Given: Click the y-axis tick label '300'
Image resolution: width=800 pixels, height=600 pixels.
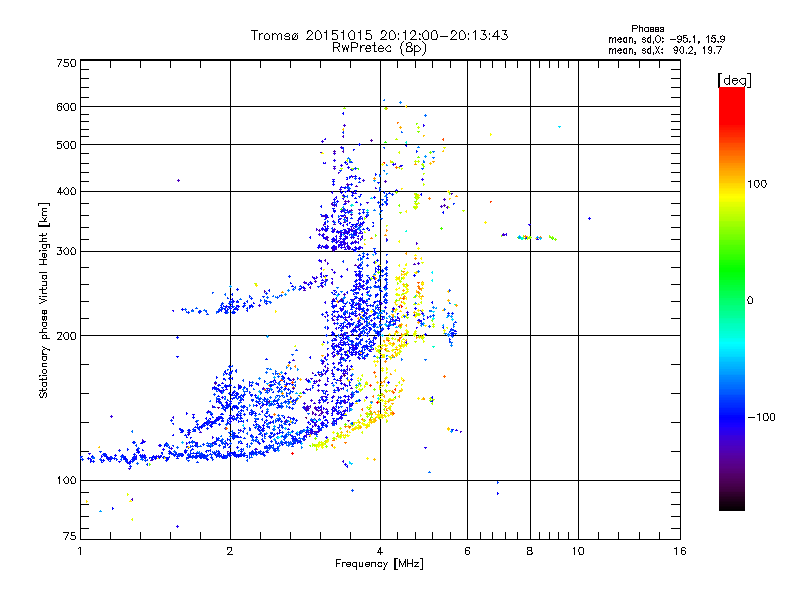Looking at the screenshot, I should (x=66, y=251).
